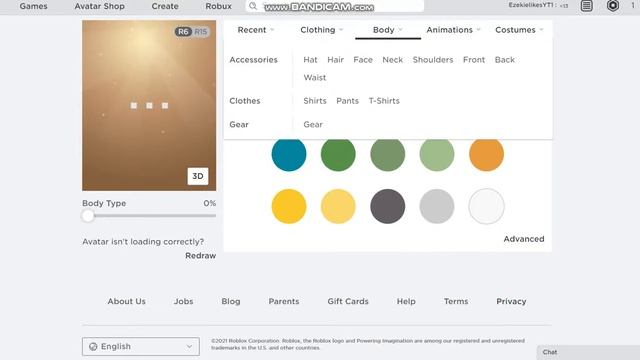Pick the light gray skin color

point(437,206)
